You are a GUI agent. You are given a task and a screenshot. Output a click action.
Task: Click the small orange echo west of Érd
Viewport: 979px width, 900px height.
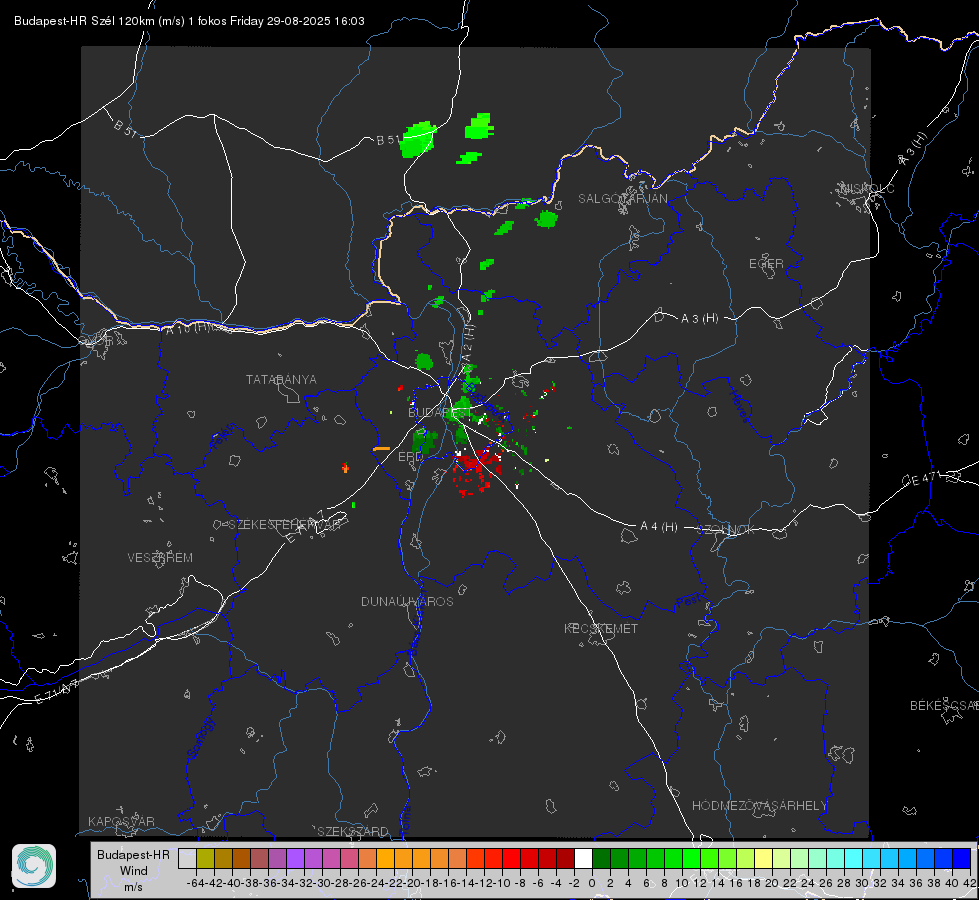coord(381,448)
